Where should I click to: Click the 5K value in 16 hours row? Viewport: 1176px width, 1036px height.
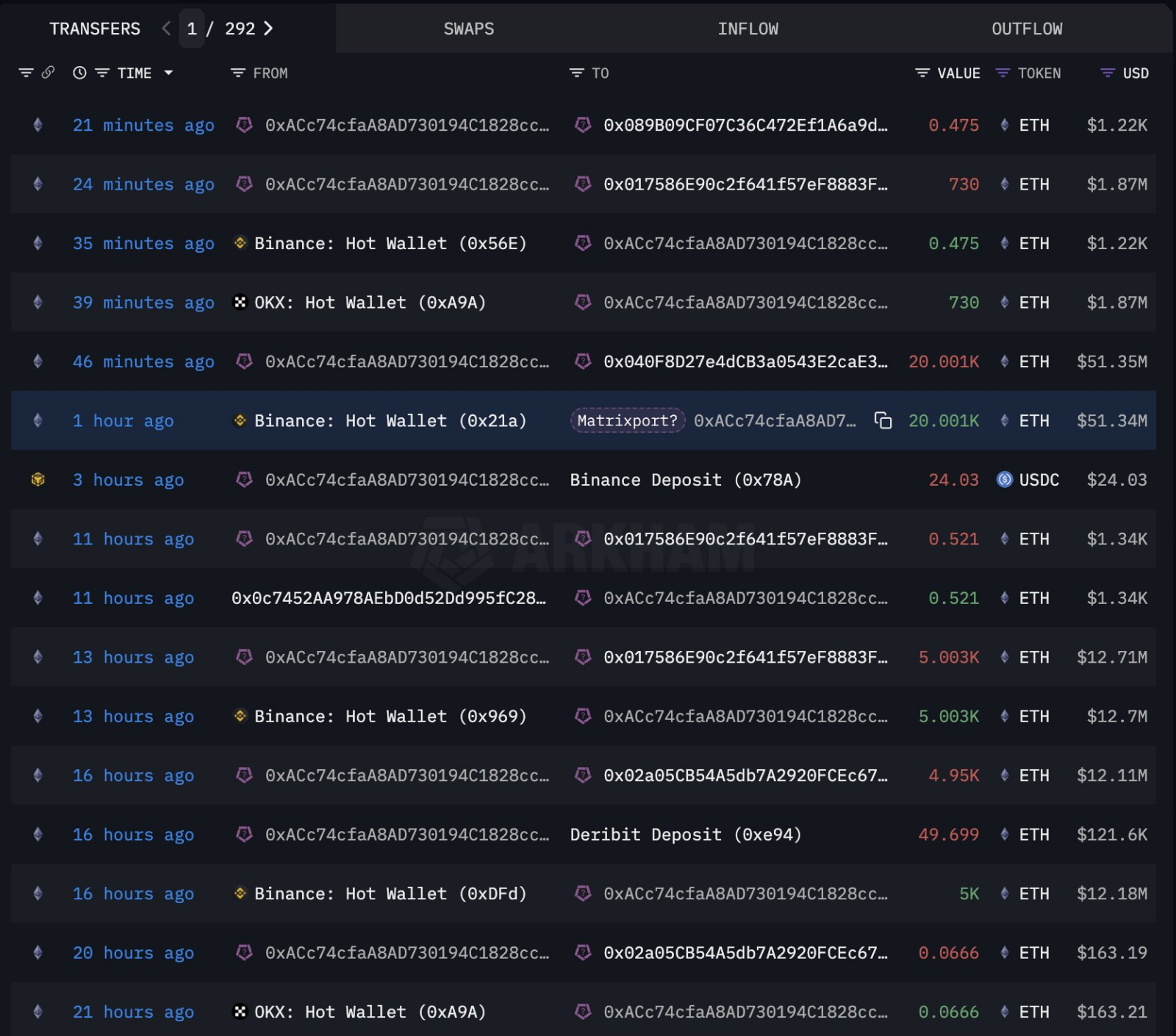[x=969, y=893]
